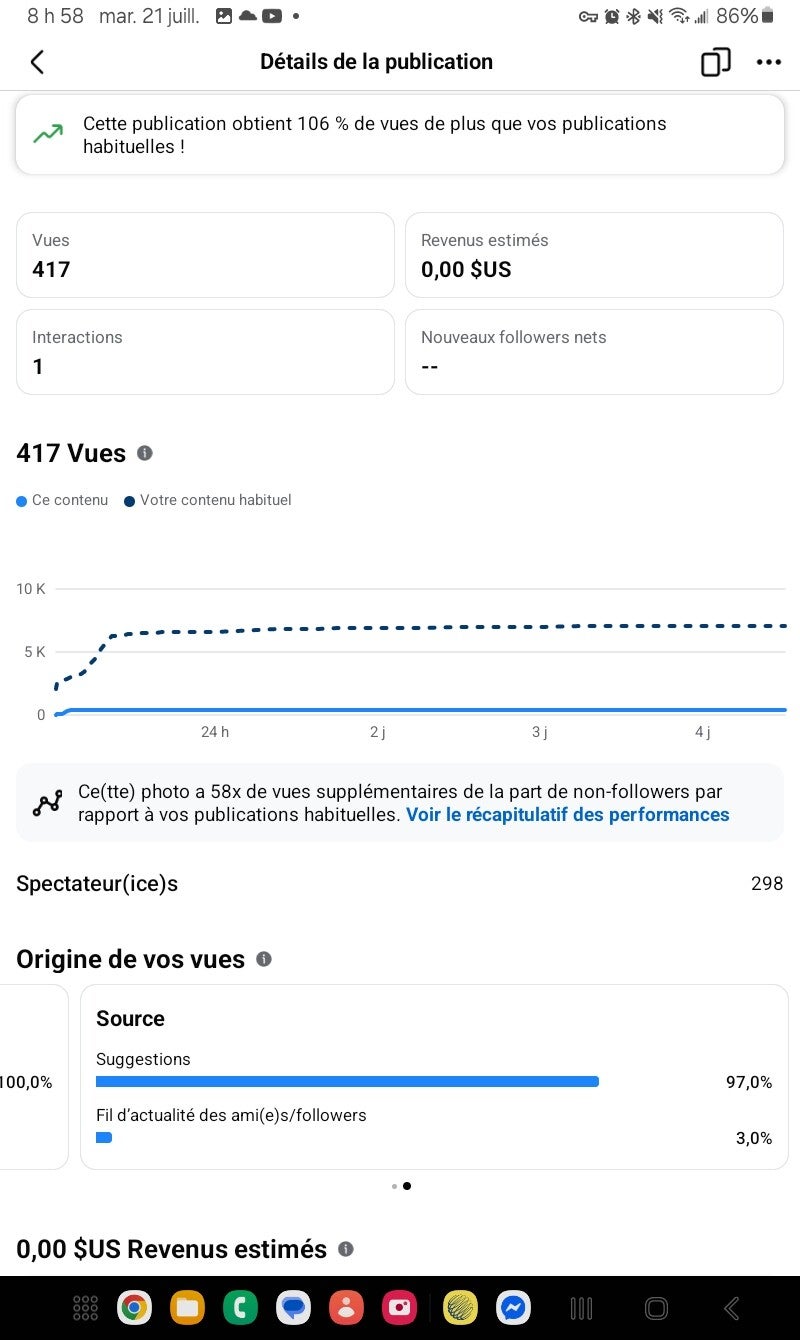Show info for Revenus estimés heading
This screenshot has width=800, height=1340.
pyautogui.click(x=346, y=1249)
